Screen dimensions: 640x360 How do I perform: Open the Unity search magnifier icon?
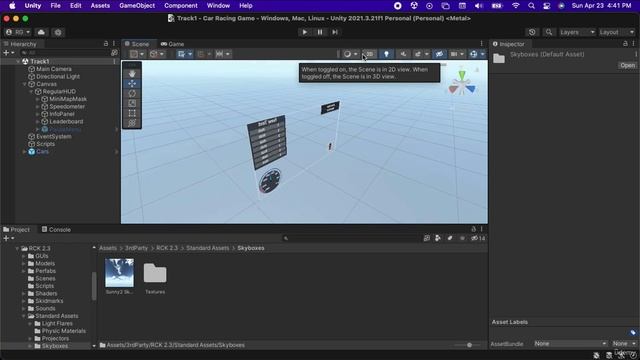[x=549, y=32]
